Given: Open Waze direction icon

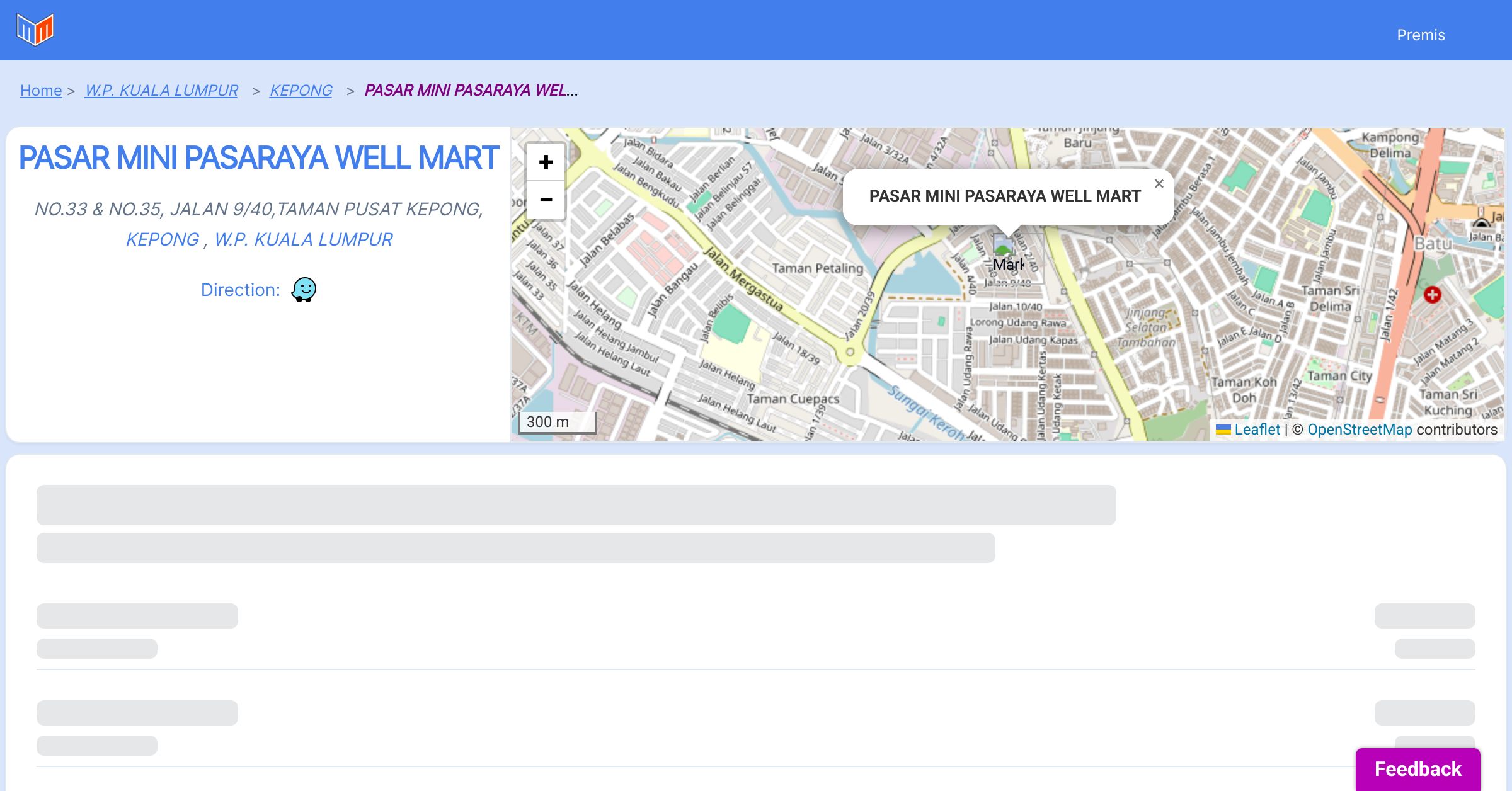Looking at the screenshot, I should click(304, 290).
